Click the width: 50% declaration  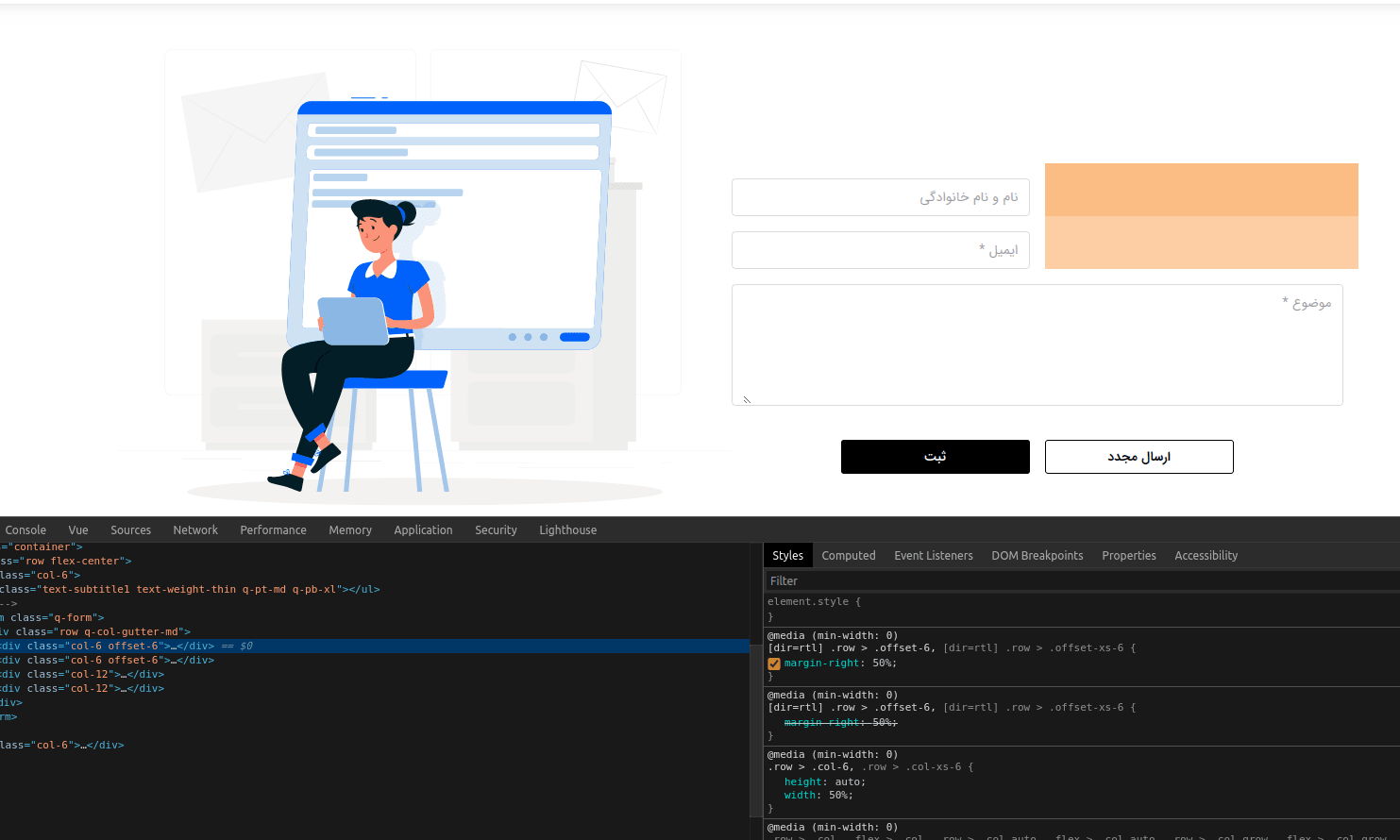click(x=818, y=795)
